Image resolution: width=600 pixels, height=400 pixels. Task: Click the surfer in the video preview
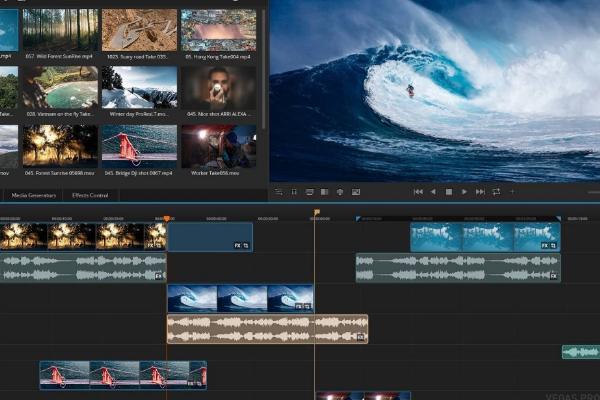pyautogui.click(x=411, y=90)
